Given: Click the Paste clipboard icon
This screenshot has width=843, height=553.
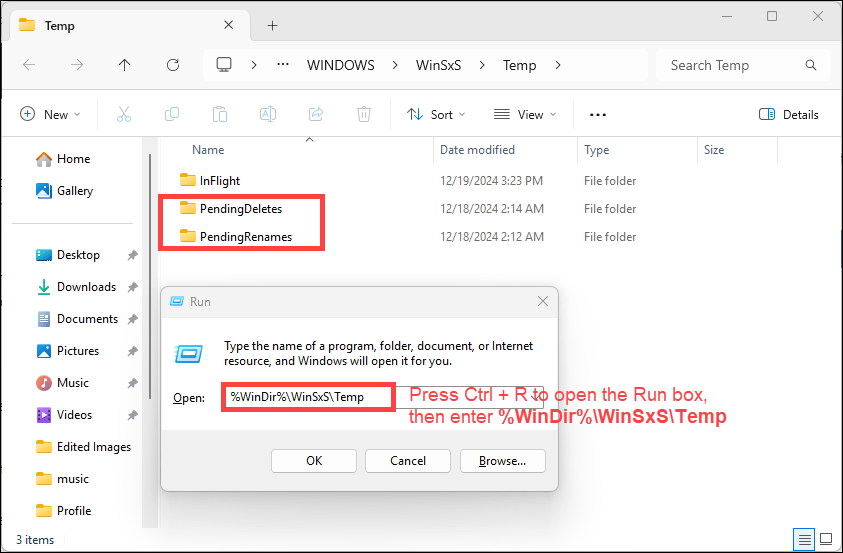Looking at the screenshot, I should coord(220,115).
